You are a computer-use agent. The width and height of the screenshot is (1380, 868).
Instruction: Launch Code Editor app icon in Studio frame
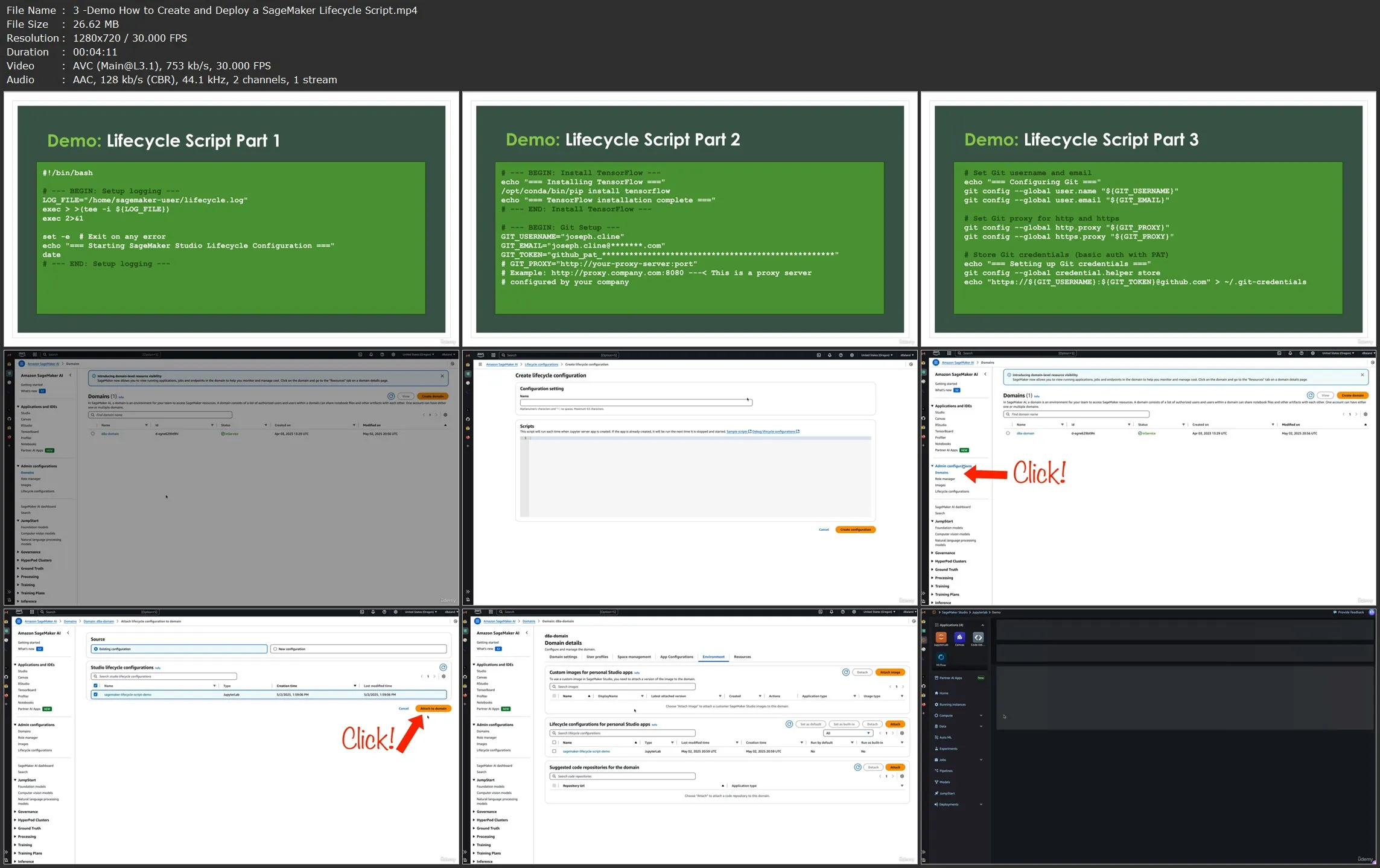tap(978, 638)
